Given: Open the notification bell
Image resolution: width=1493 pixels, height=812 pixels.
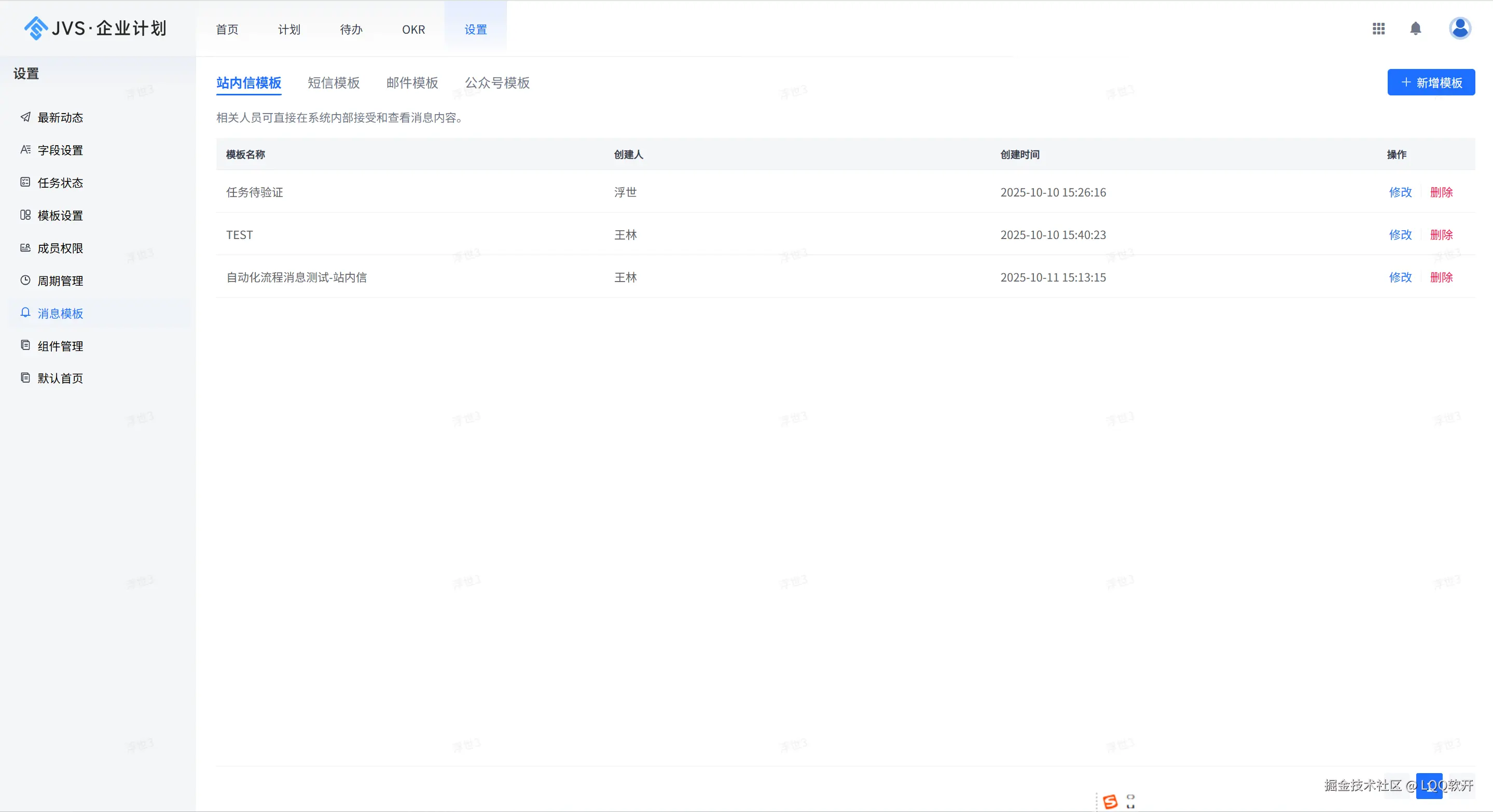Looking at the screenshot, I should [x=1415, y=29].
